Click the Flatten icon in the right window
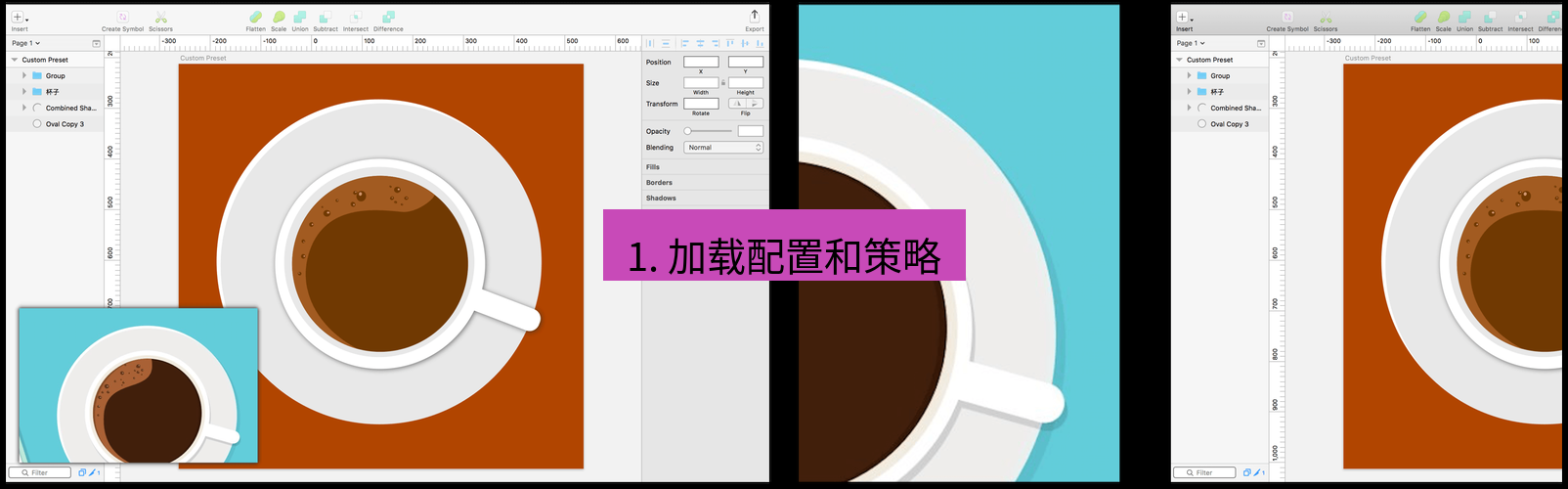The width and height of the screenshot is (1568, 489). tap(1420, 17)
